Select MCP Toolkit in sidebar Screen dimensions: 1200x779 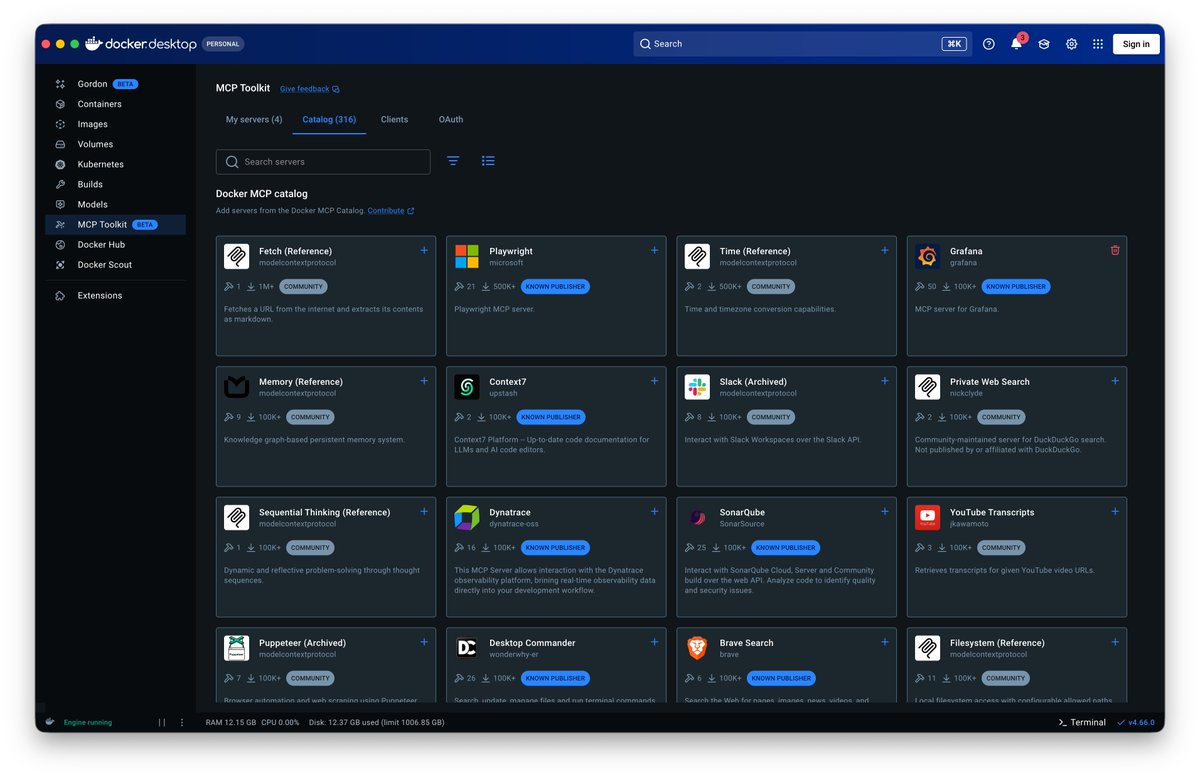click(x=115, y=225)
